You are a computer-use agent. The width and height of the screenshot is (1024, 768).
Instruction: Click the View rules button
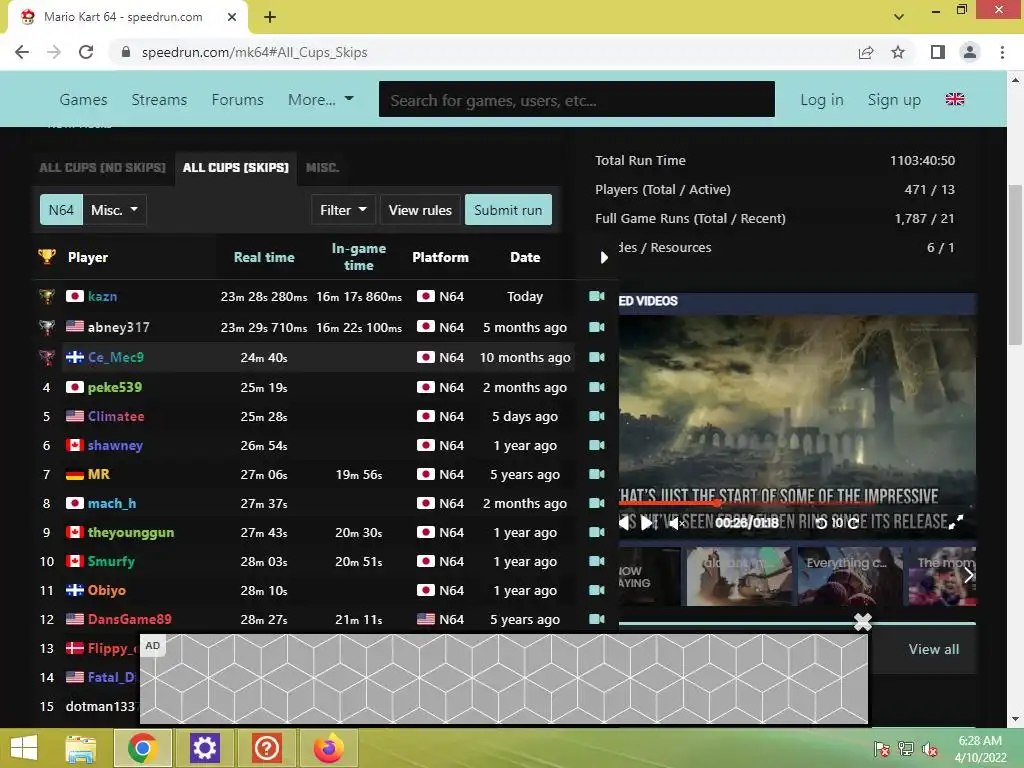click(x=420, y=210)
